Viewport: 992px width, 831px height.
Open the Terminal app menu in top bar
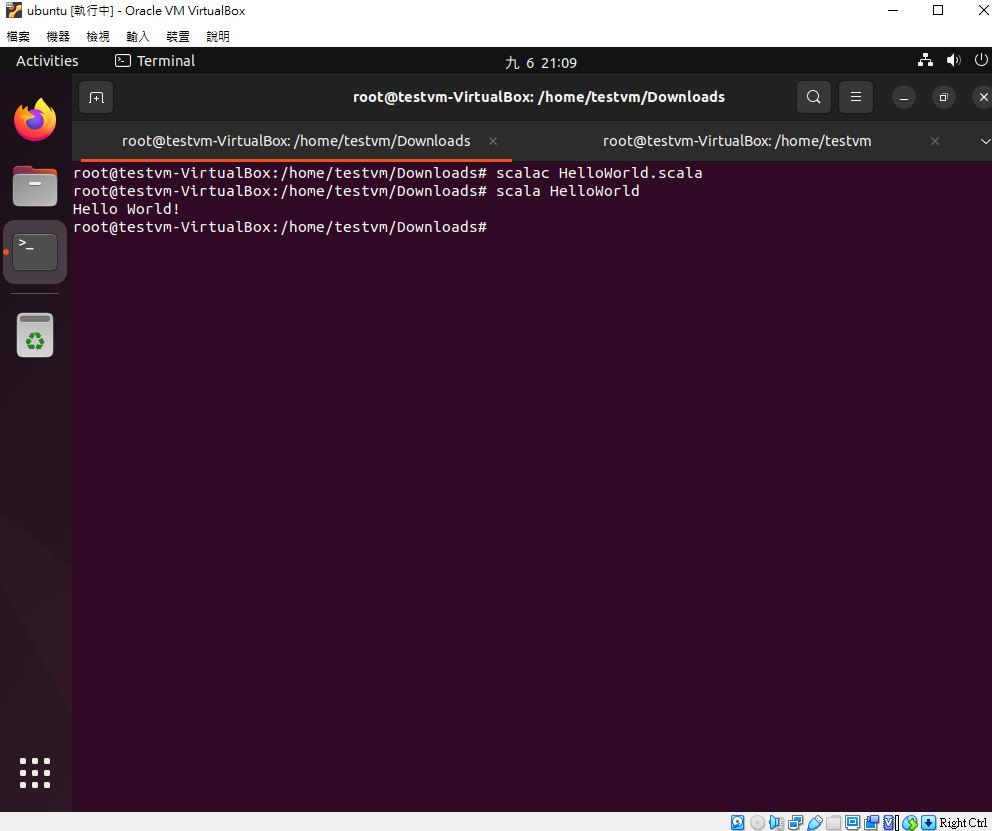click(x=155, y=61)
